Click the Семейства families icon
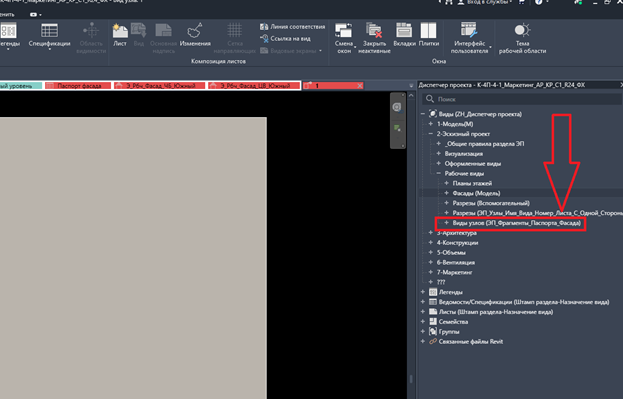This screenshot has width=623, height=399. coord(433,321)
